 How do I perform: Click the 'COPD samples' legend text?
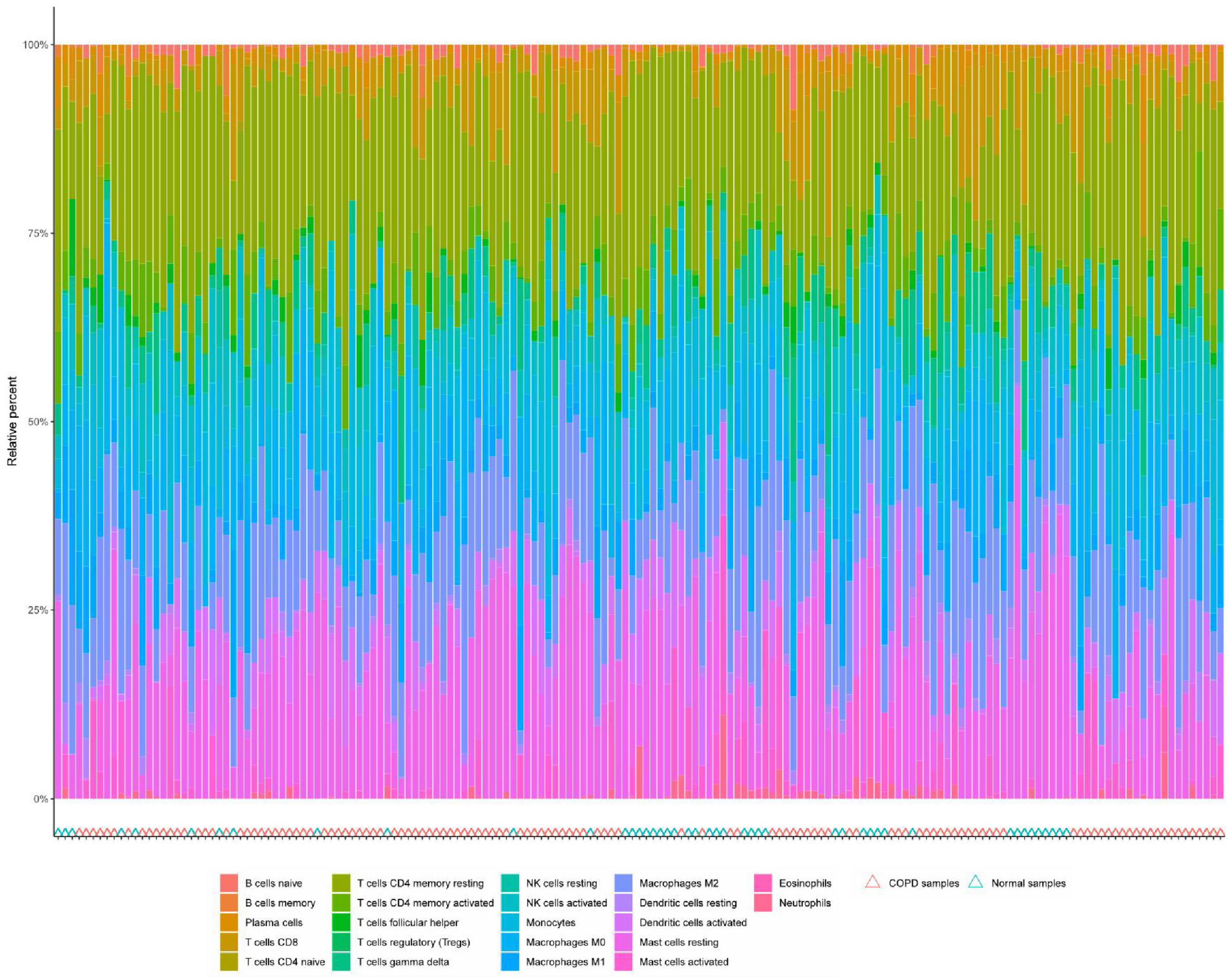pyautogui.click(x=923, y=883)
